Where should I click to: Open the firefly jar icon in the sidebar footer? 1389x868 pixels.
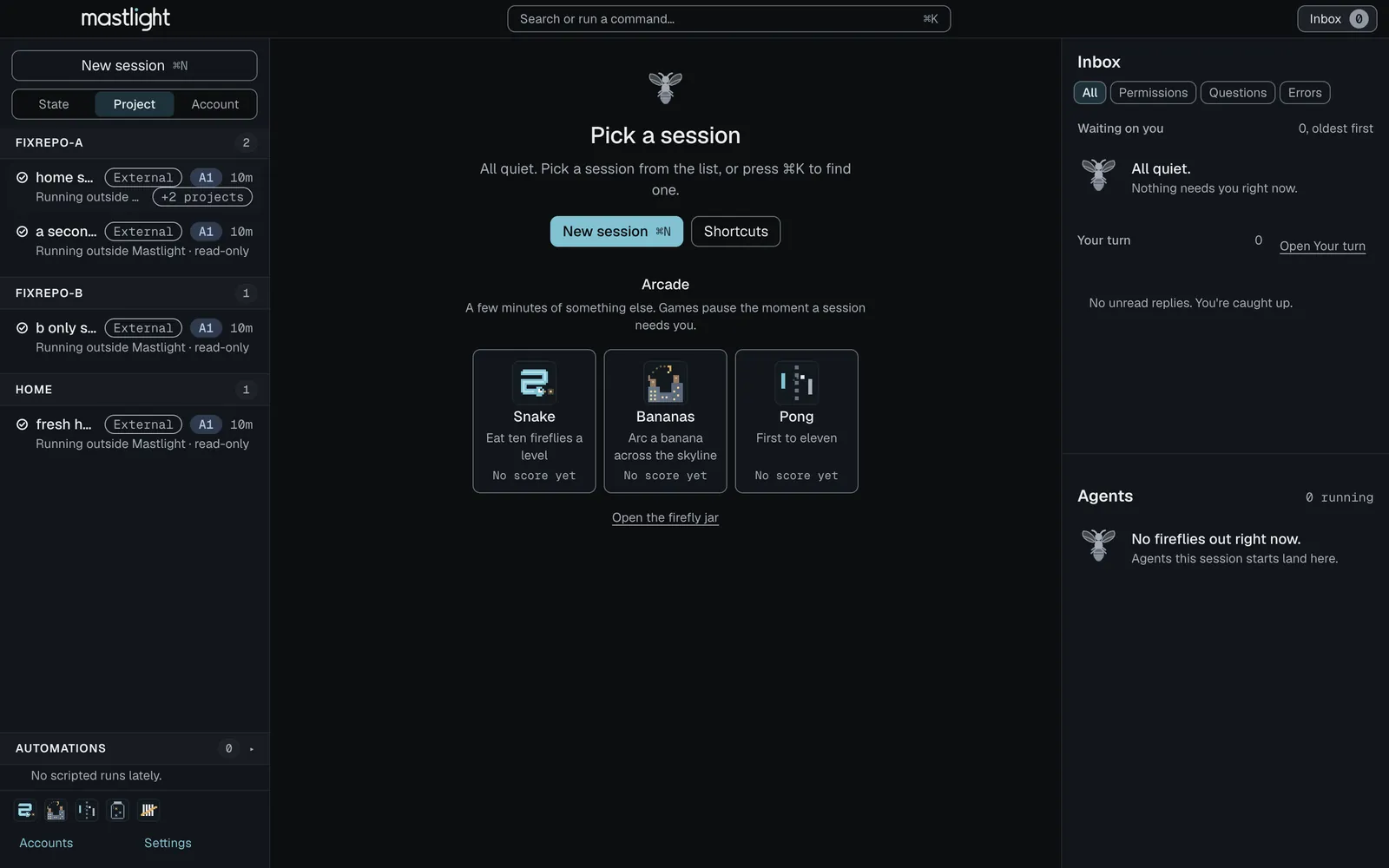[118, 810]
